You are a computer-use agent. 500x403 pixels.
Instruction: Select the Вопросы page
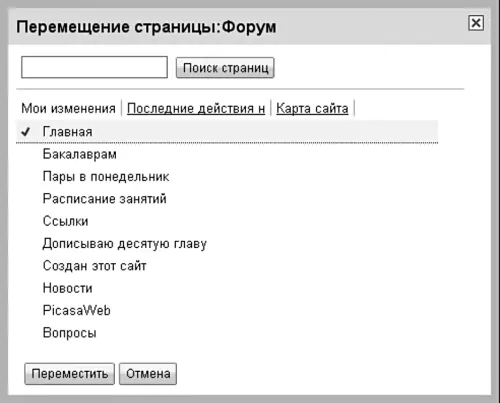click(x=70, y=333)
